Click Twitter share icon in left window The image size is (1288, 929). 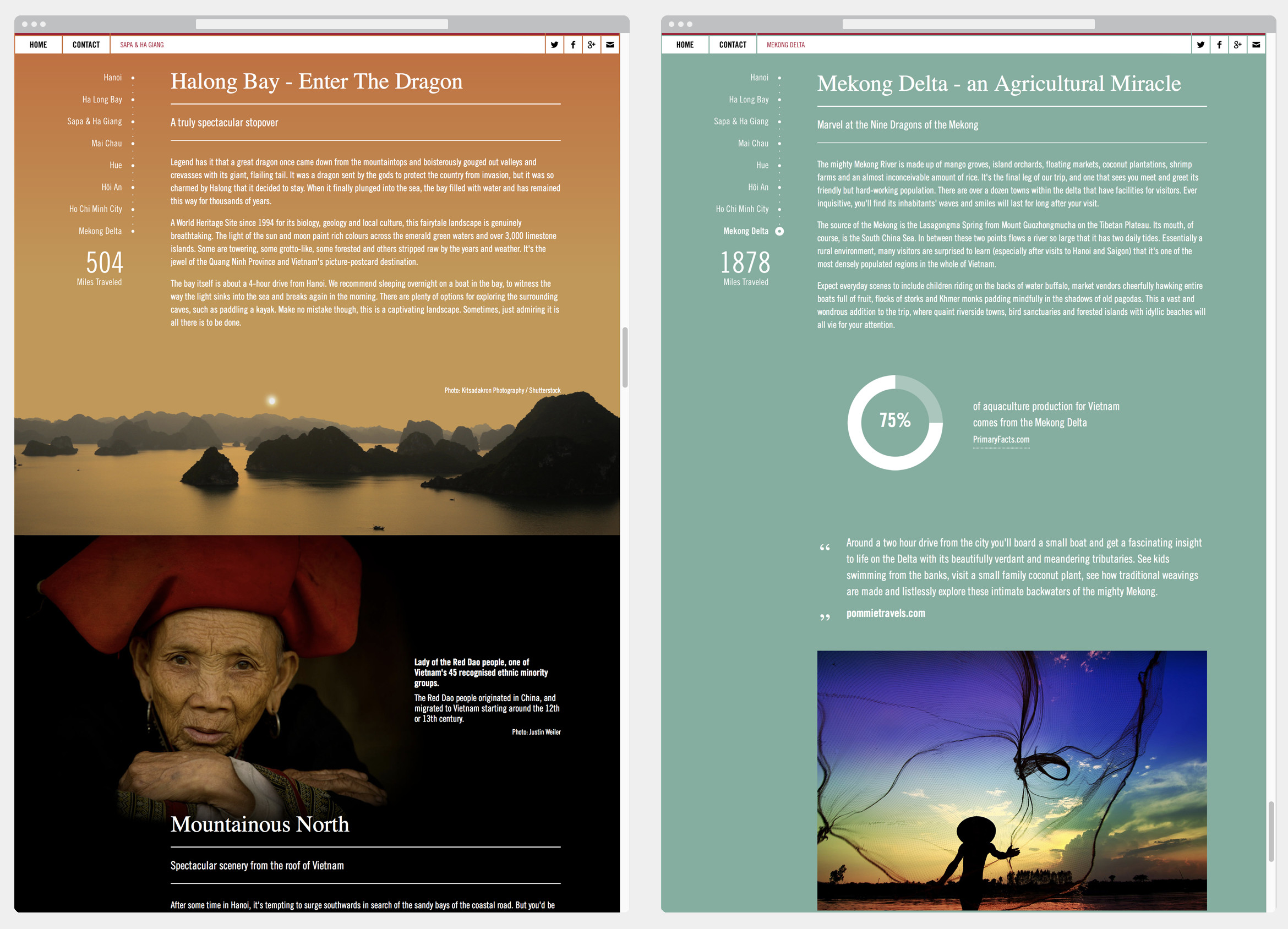coord(554,44)
